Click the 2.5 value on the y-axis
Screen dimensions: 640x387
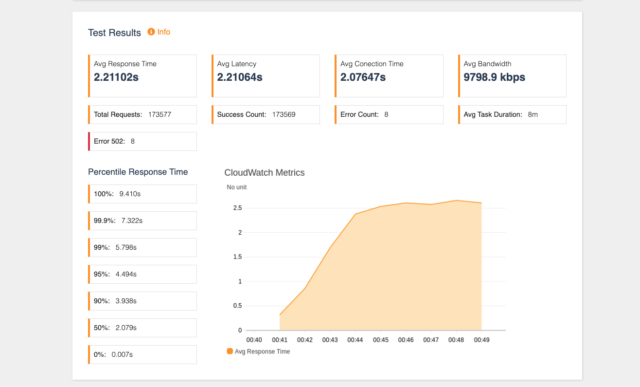tap(238, 208)
